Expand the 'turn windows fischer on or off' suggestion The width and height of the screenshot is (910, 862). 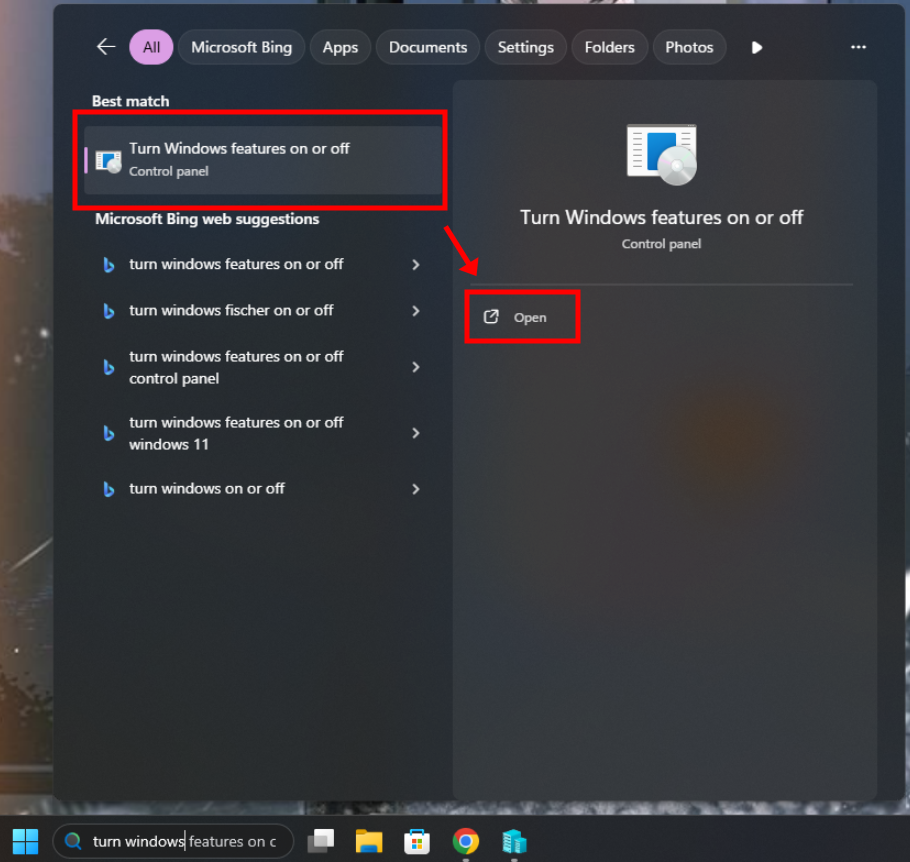tap(416, 311)
